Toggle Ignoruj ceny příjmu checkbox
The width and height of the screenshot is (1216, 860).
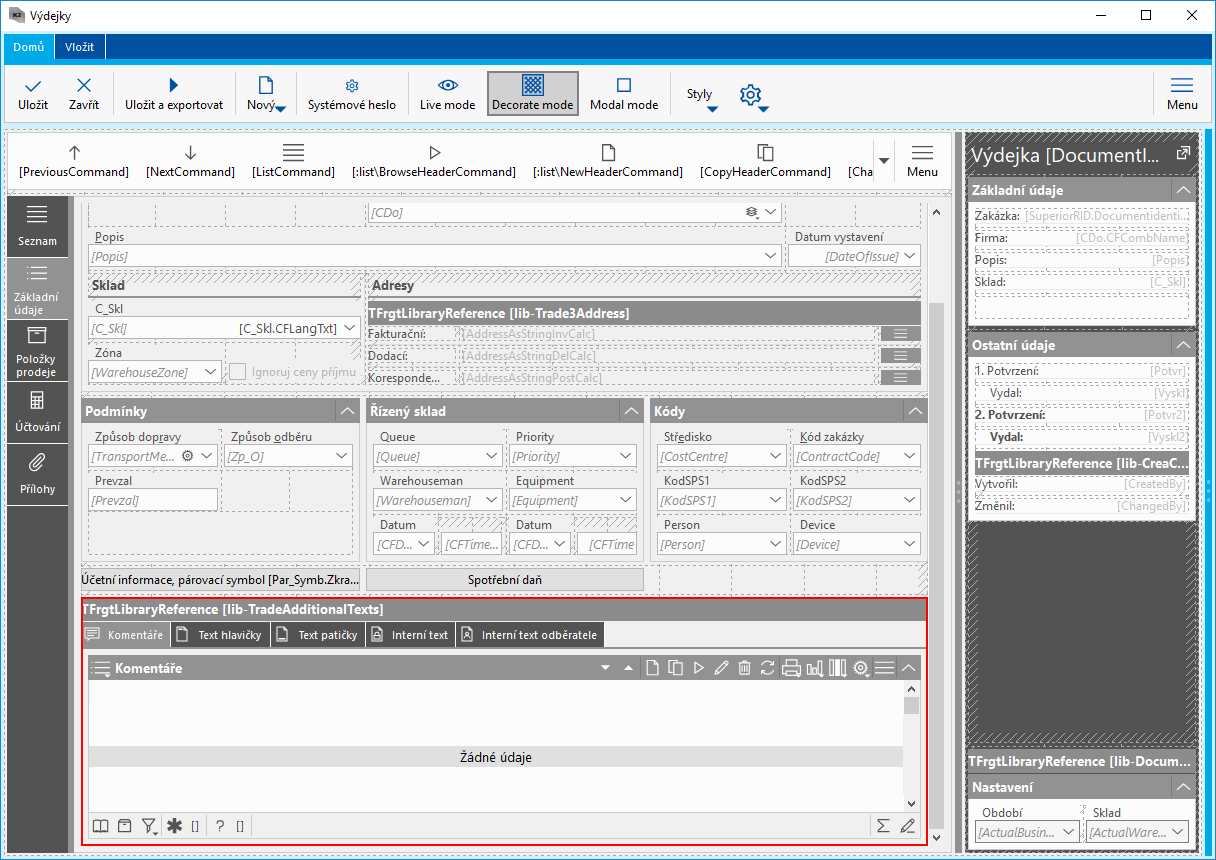pyautogui.click(x=238, y=372)
